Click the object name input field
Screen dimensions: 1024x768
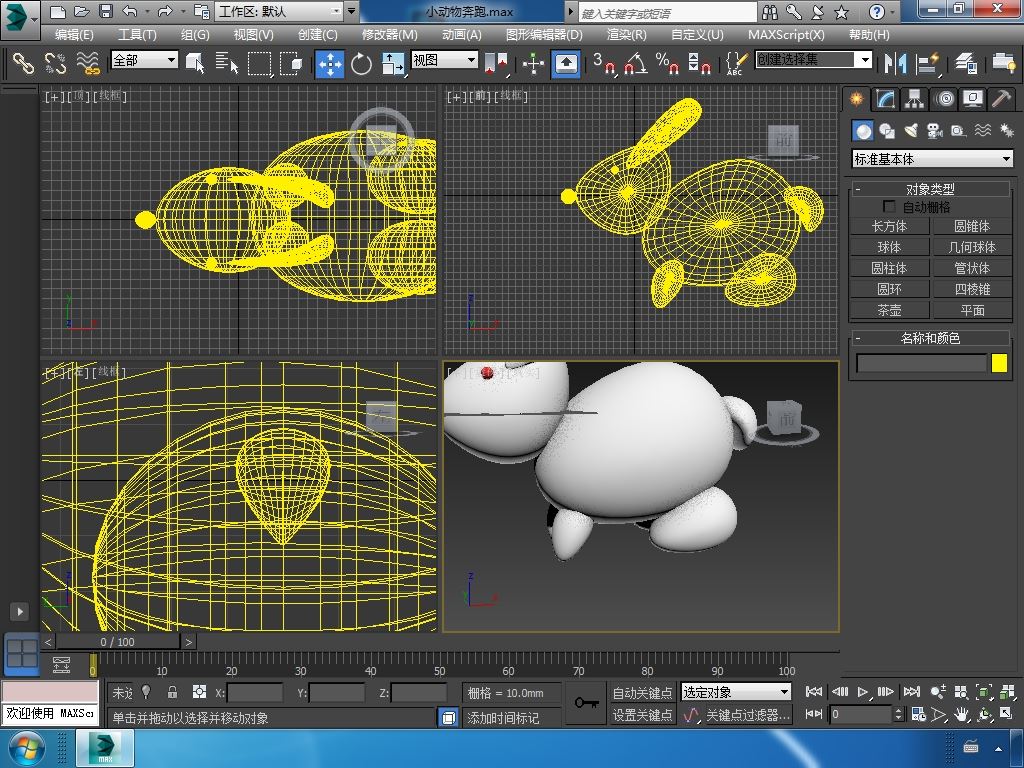[x=921, y=363]
